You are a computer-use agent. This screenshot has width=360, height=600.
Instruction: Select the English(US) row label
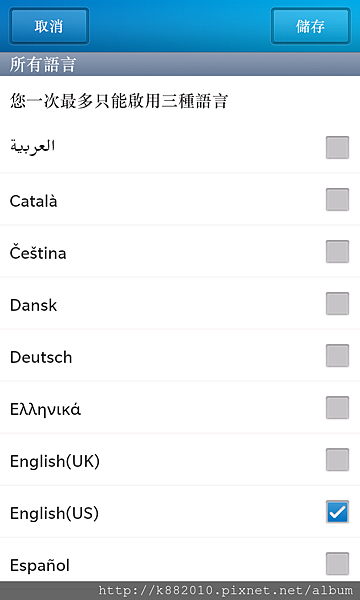click(54, 513)
